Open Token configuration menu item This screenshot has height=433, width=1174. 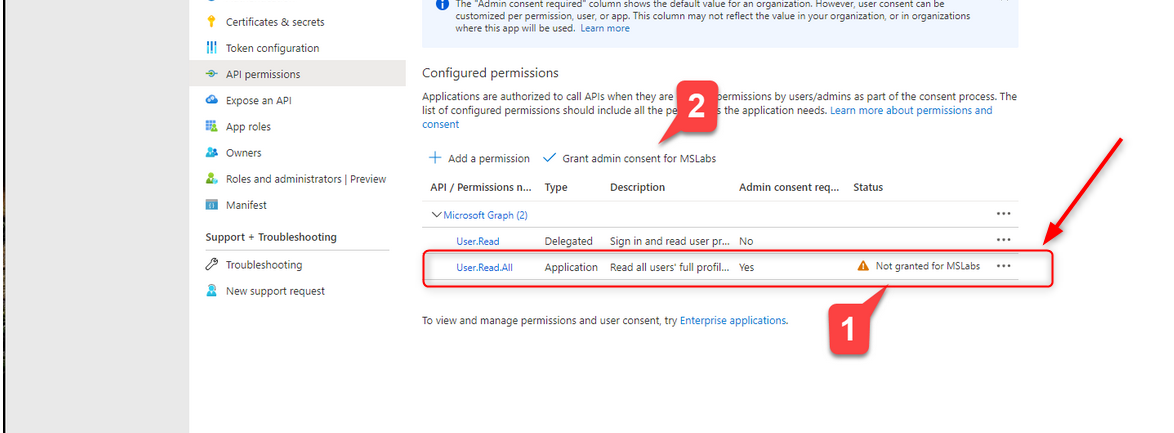point(273,48)
